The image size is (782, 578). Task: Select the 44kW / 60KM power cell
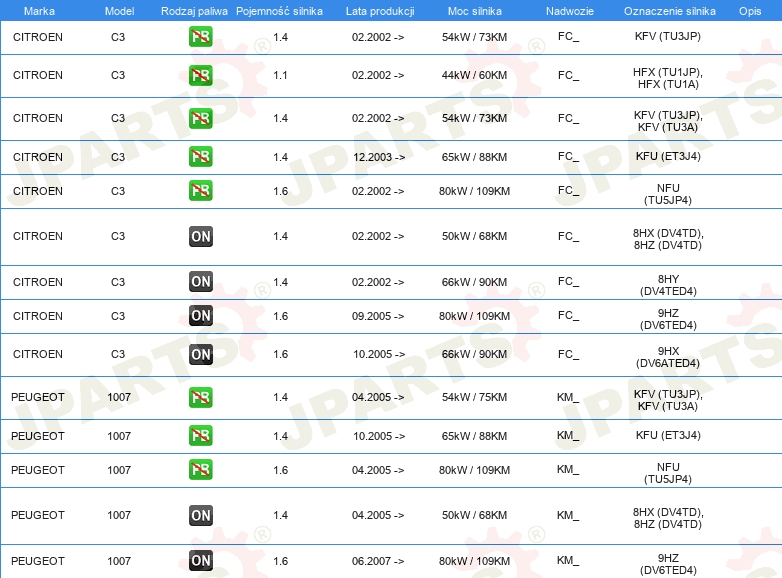tap(474, 75)
